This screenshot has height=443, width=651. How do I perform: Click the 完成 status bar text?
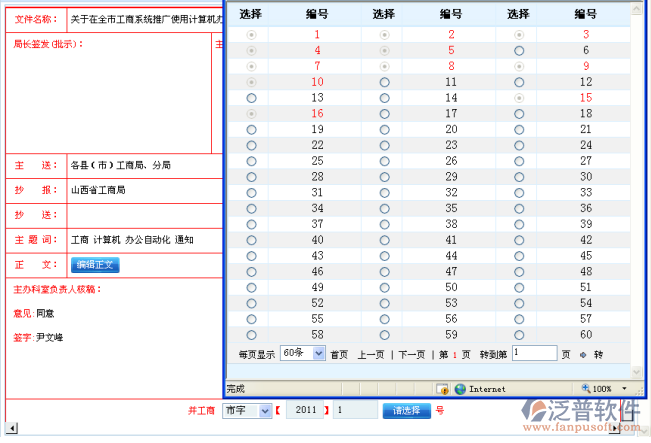tap(235, 389)
